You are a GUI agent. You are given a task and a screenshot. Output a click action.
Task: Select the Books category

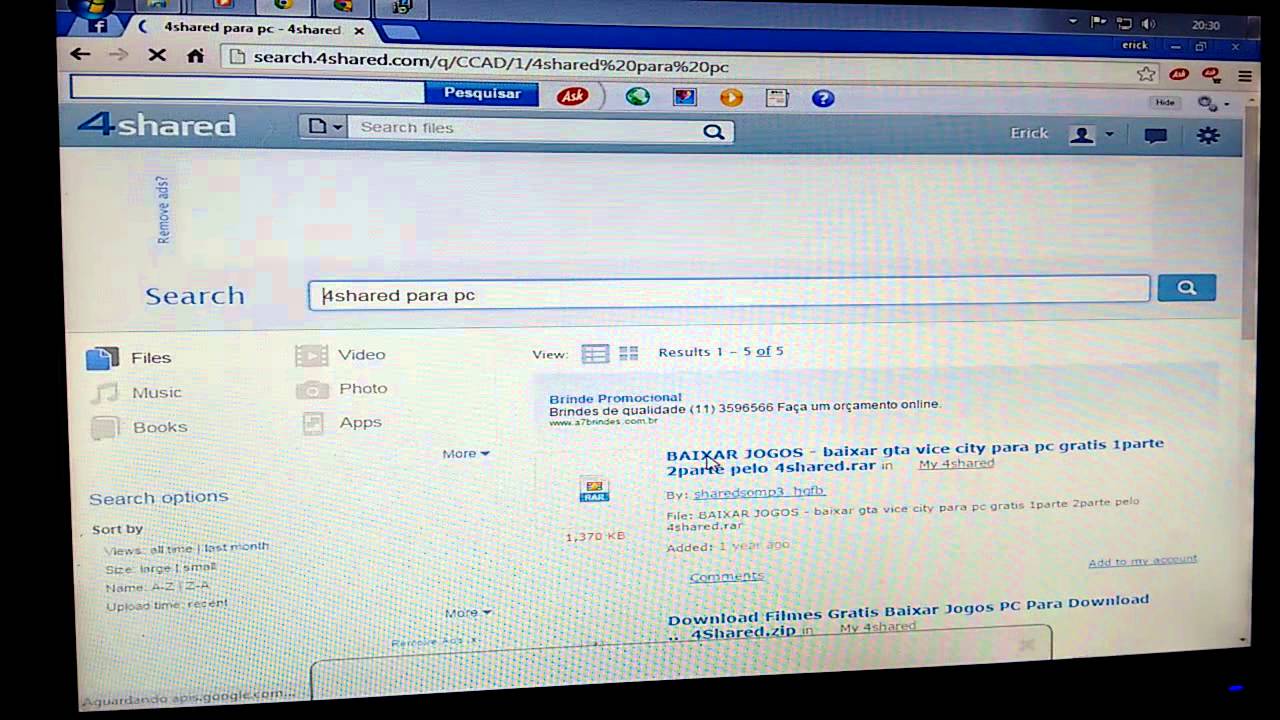(139, 428)
